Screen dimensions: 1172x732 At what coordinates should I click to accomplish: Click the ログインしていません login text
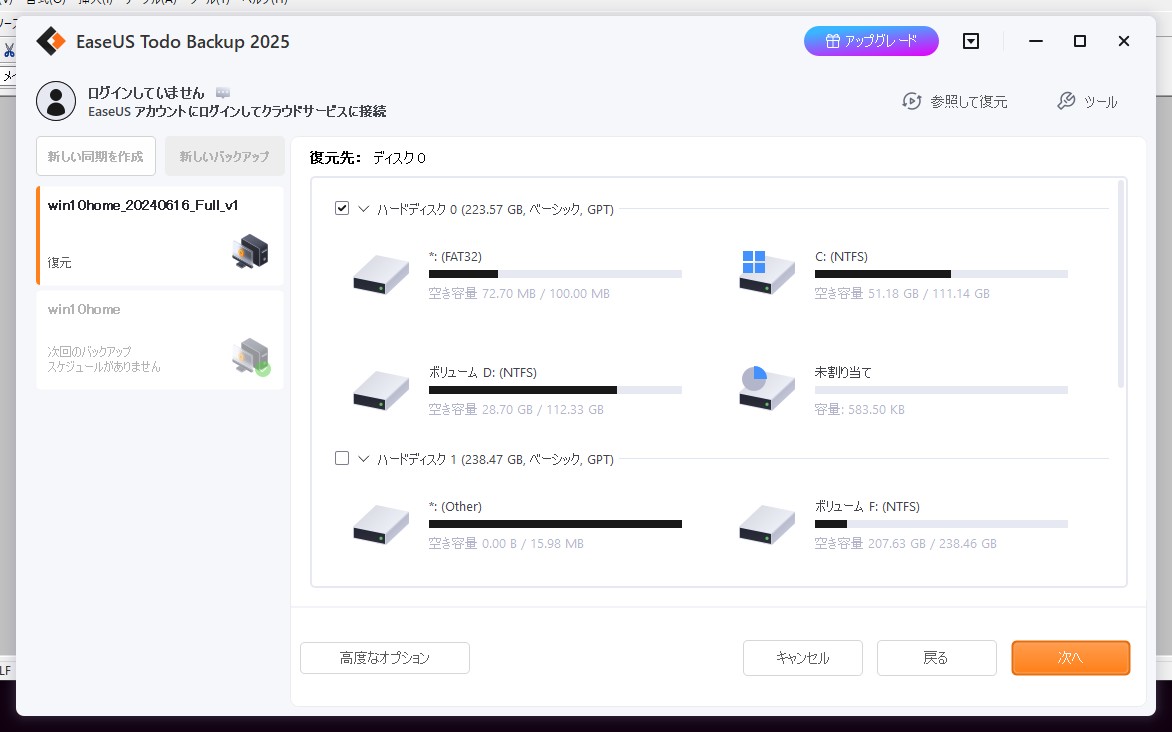coord(146,93)
